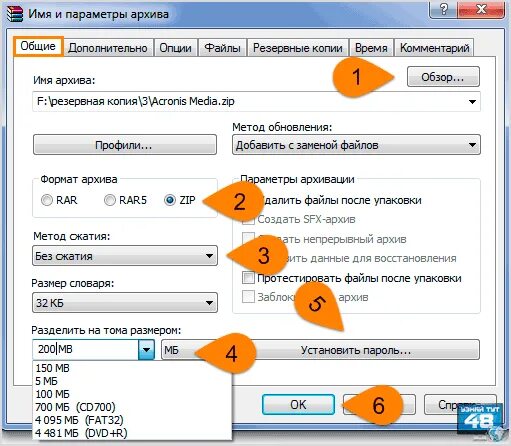Toggle Создать SFX-архив checkbox
This screenshot has height=446, width=511.
coord(248,219)
